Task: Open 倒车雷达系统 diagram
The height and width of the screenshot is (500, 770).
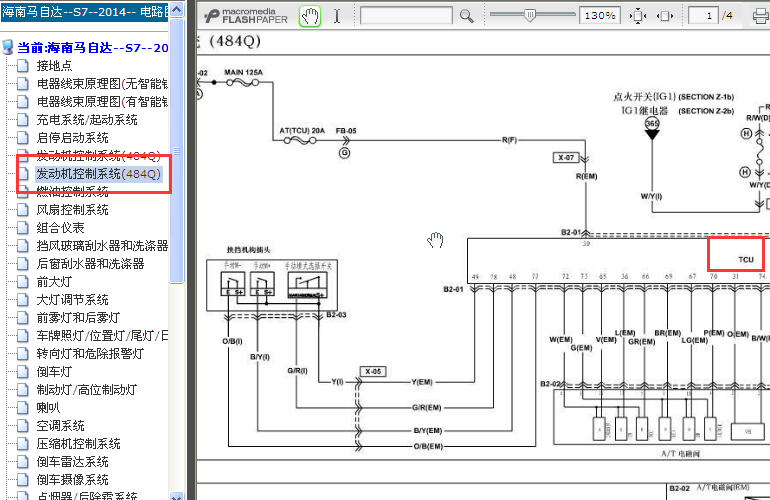Action: (x=72, y=462)
